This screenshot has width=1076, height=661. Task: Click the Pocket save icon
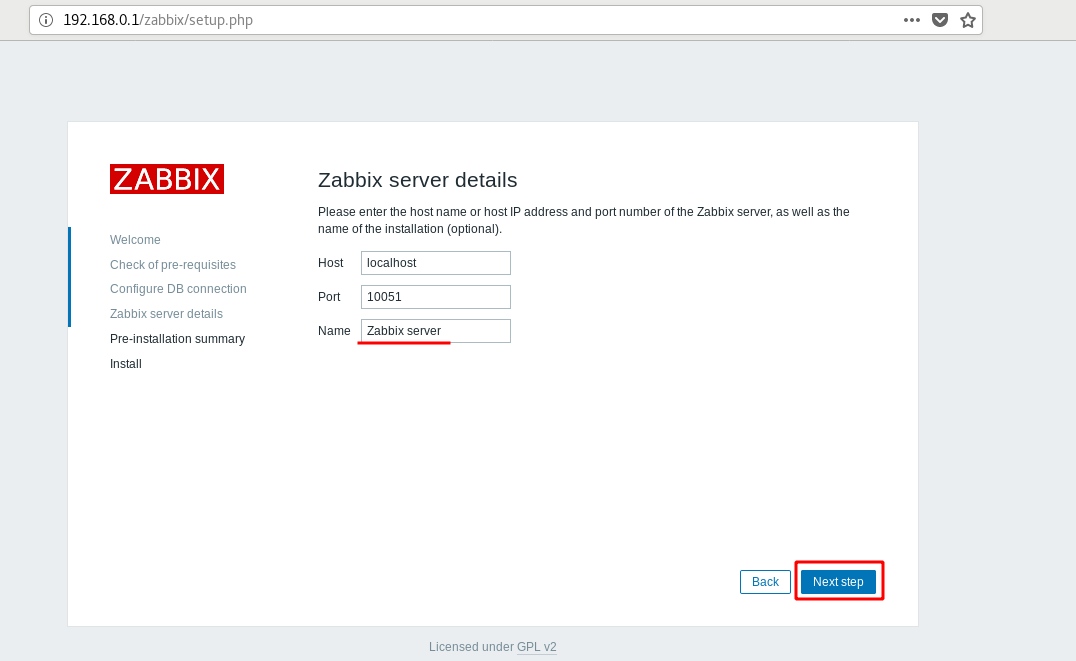pos(939,20)
